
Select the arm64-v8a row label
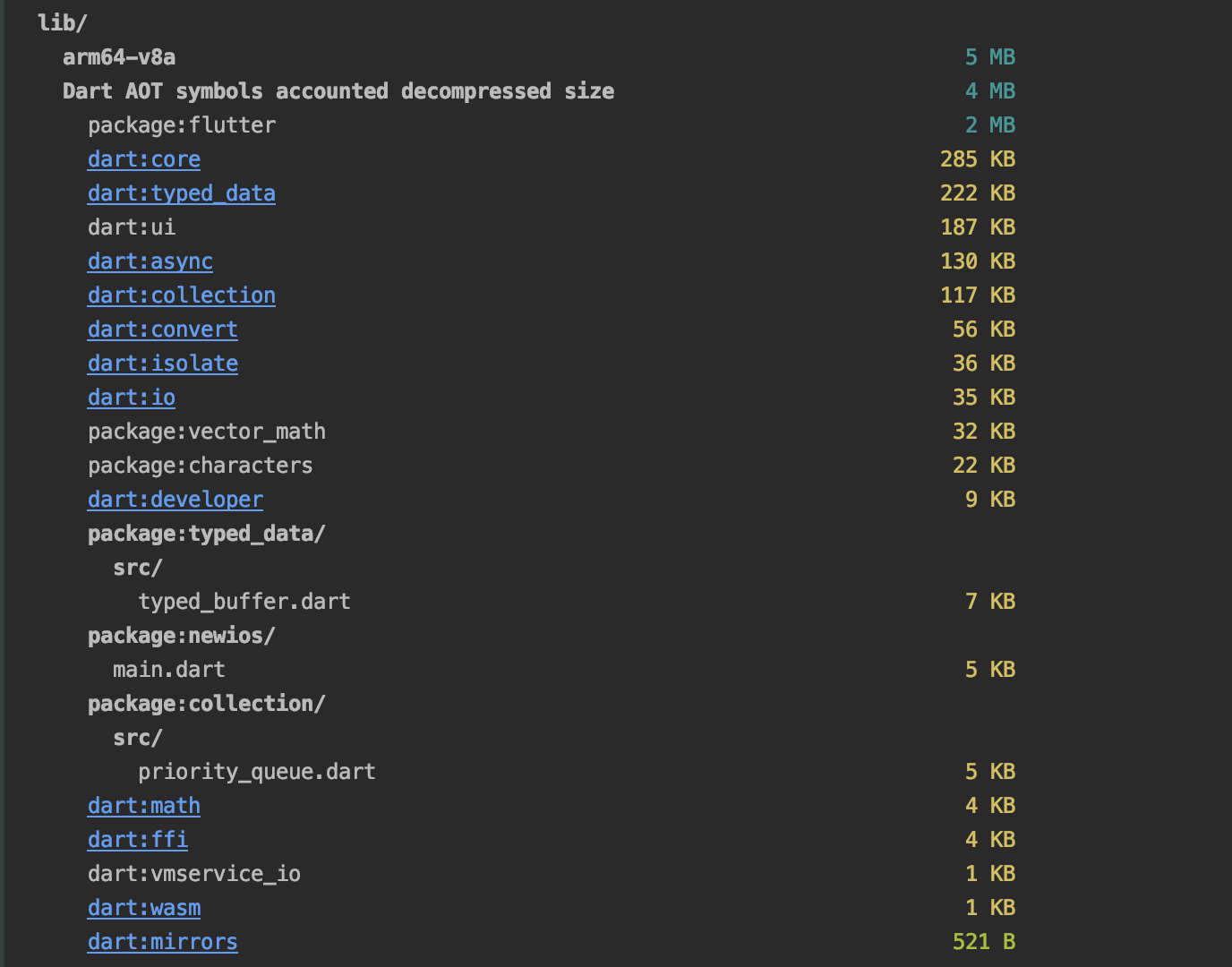pyautogui.click(x=119, y=57)
